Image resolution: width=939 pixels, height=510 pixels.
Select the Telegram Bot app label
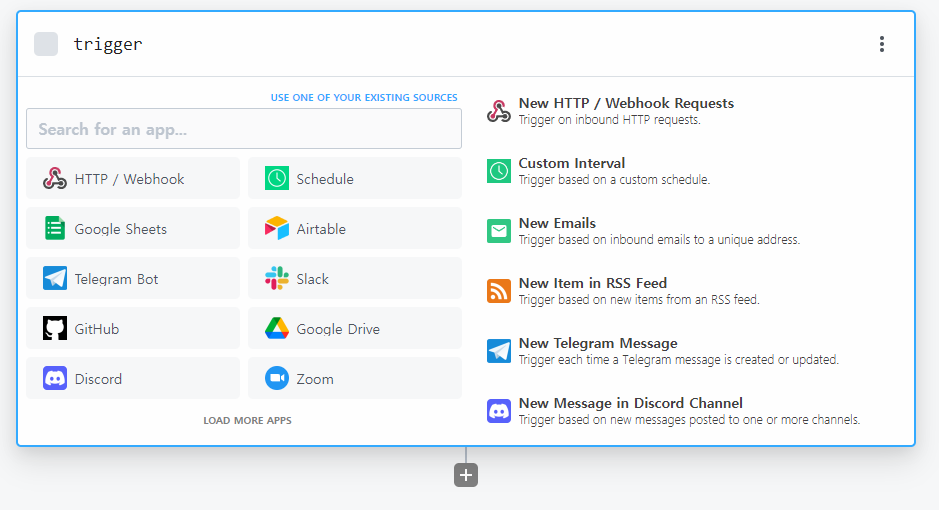click(116, 279)
